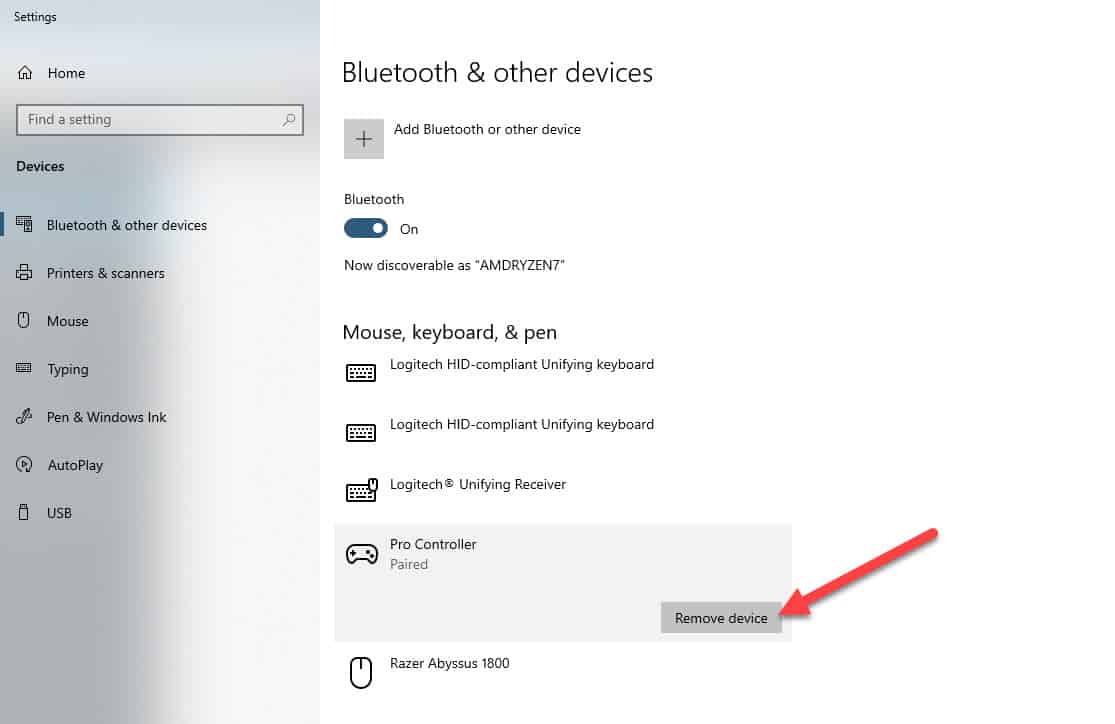
Task: Select first Logitech HID-compliant Unifying keyboard
Action: [x=521, y=365]
